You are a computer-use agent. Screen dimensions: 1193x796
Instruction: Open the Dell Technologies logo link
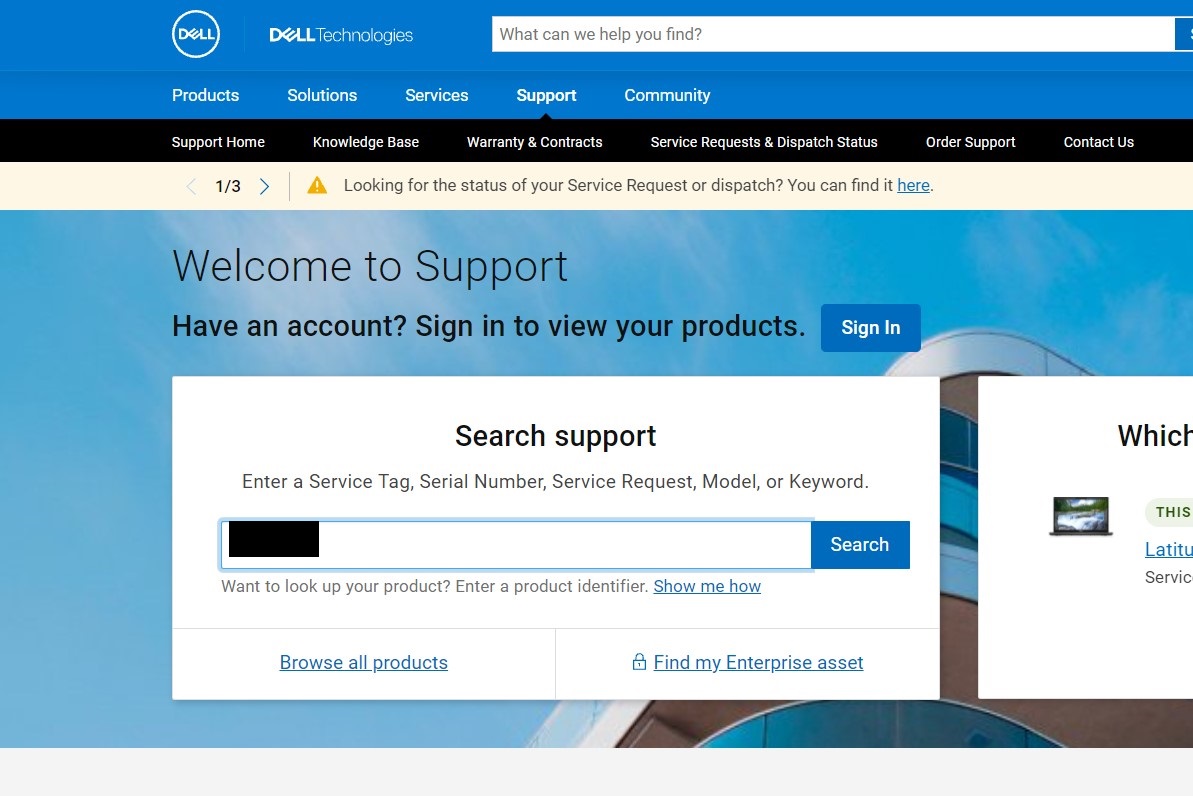coord(341,35)
